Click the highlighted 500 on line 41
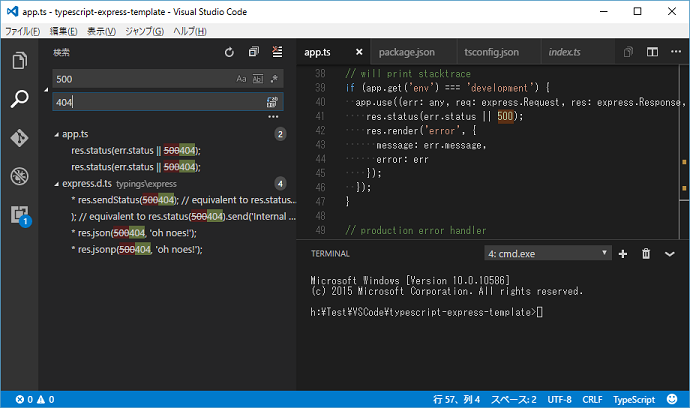This screenshot has width=690, height=408. 505,117
